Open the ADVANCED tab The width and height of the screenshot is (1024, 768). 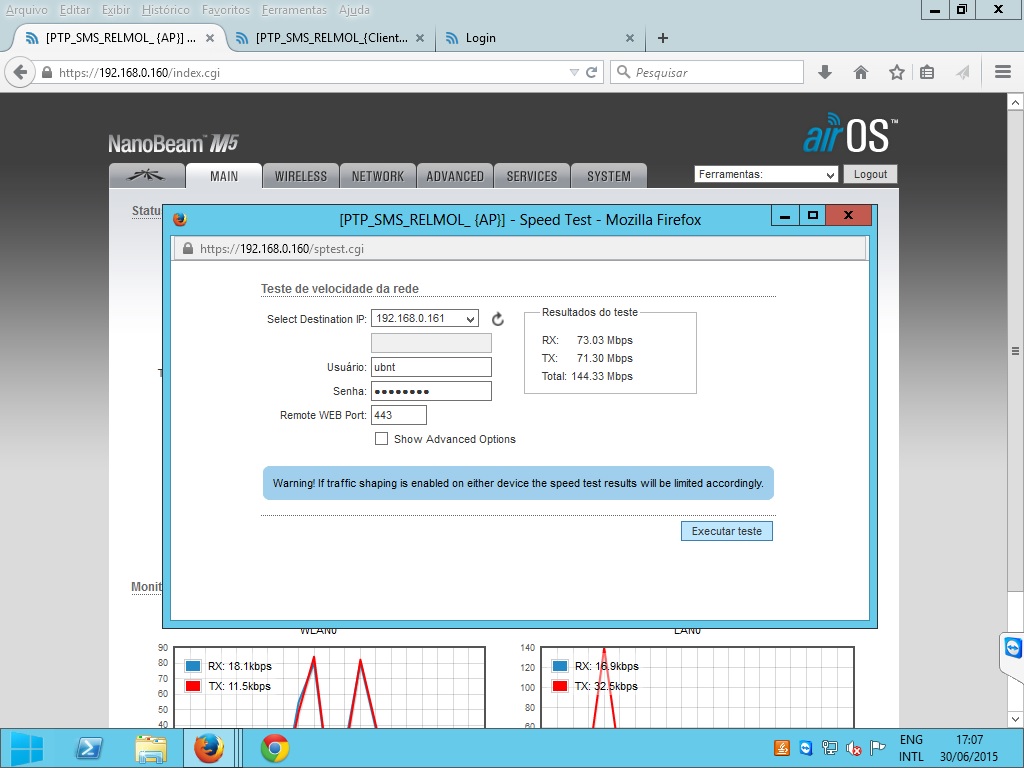(455, 176)
